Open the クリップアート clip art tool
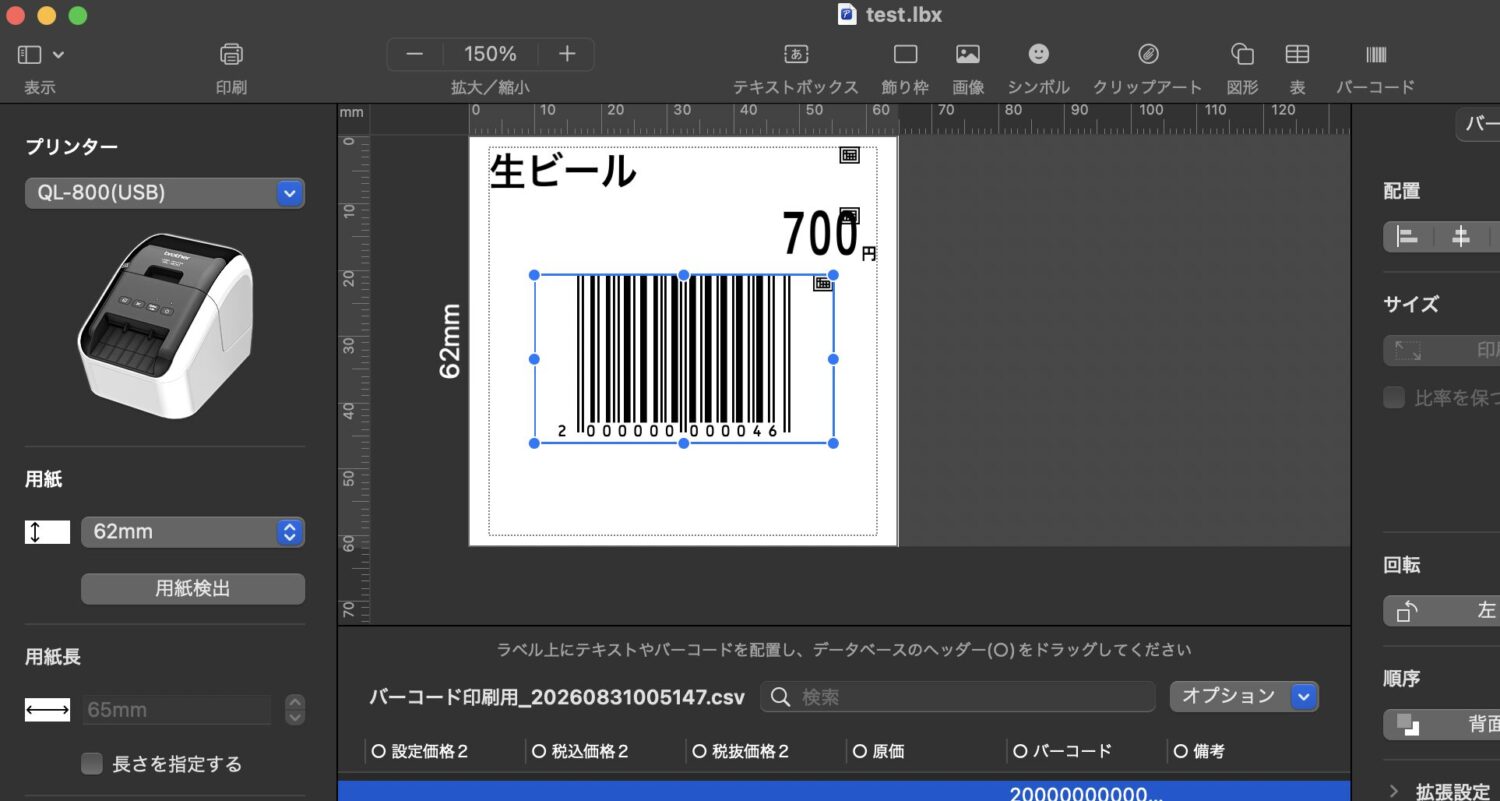 1148,54
